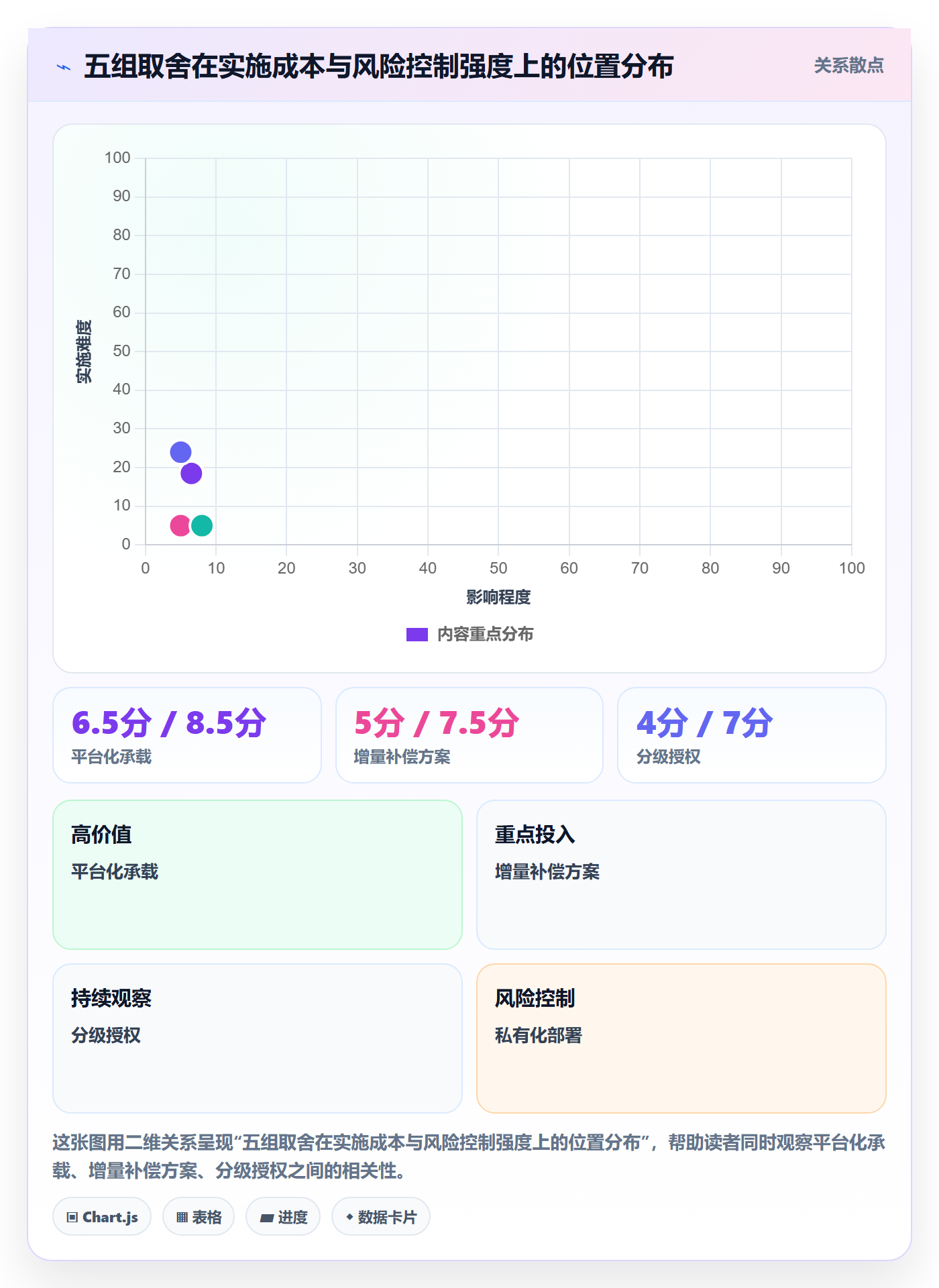Click the y-axis tick label 100
This screenshot has width=939, height=1288.
click(x=117, y=158)
